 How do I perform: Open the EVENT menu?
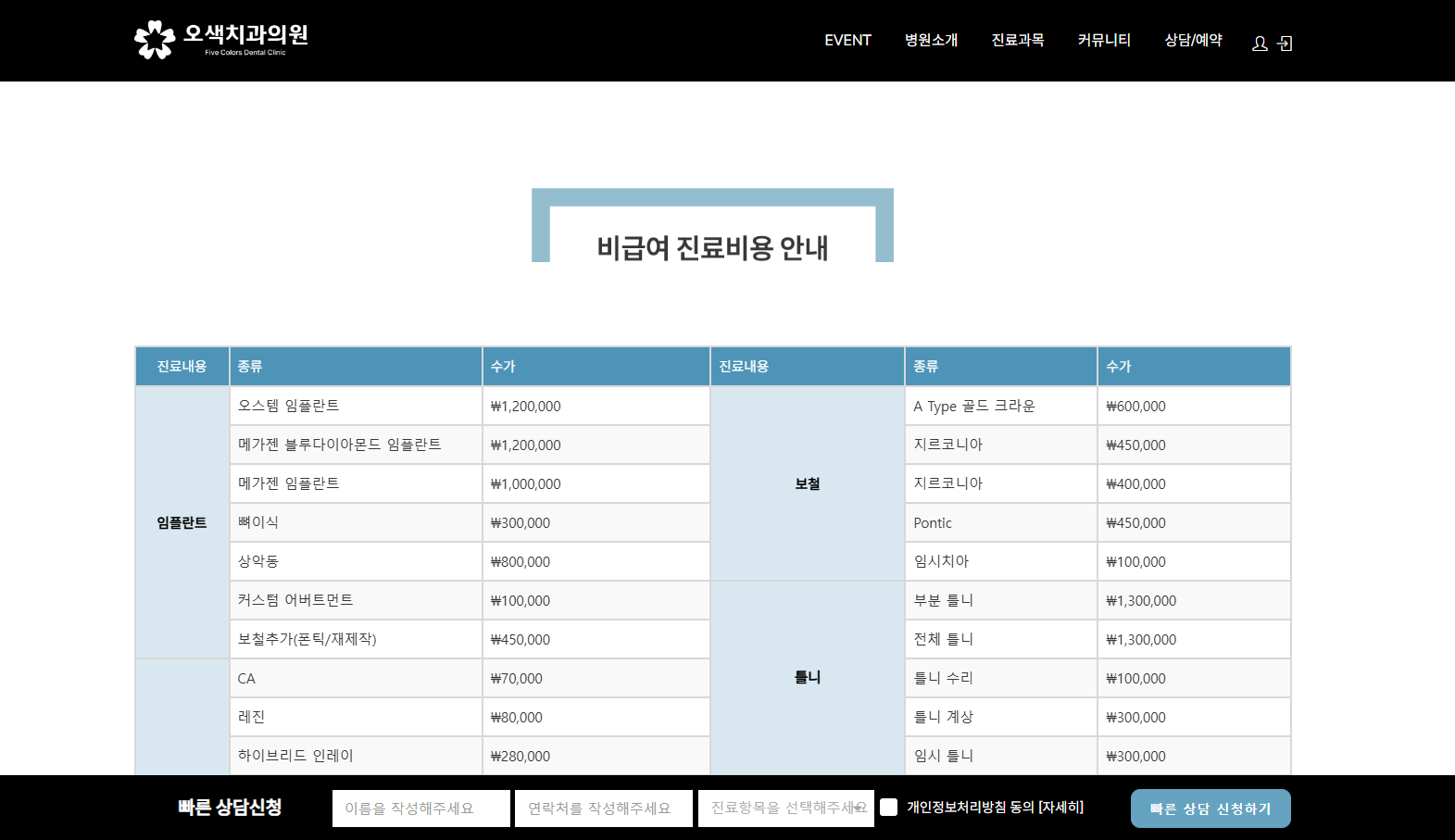click(x=847, y=40)
